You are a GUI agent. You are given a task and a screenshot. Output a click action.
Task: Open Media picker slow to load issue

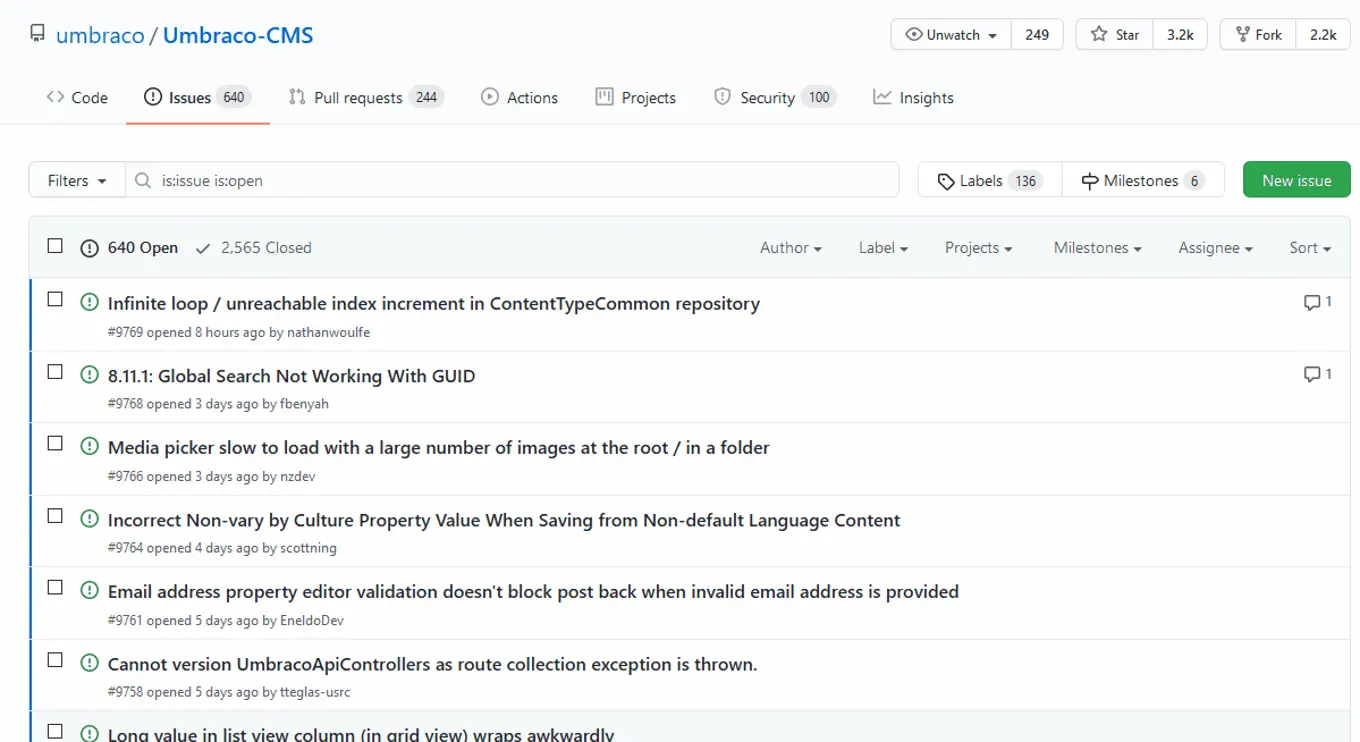point(438,447)
